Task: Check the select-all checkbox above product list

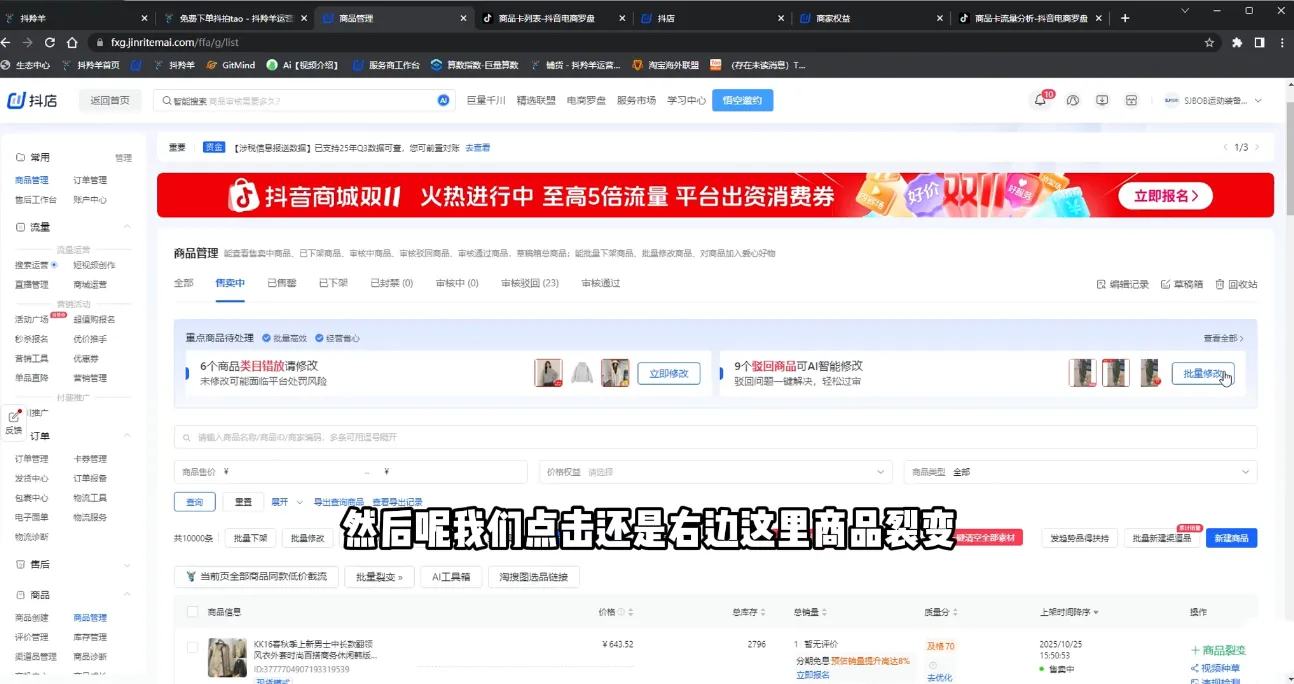Action: [193, 611]
